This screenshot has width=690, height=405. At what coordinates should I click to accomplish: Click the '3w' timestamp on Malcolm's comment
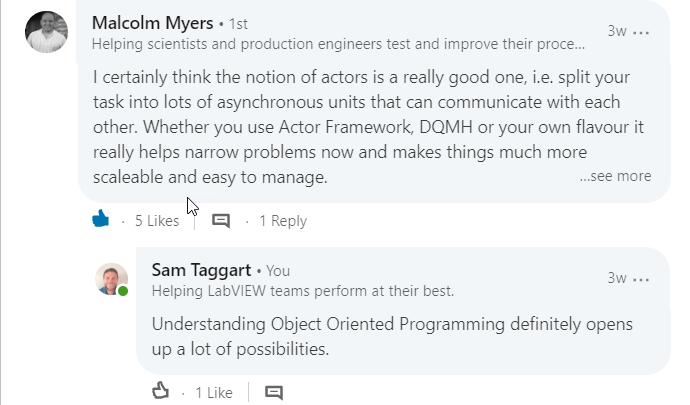(x=617, y=31)
